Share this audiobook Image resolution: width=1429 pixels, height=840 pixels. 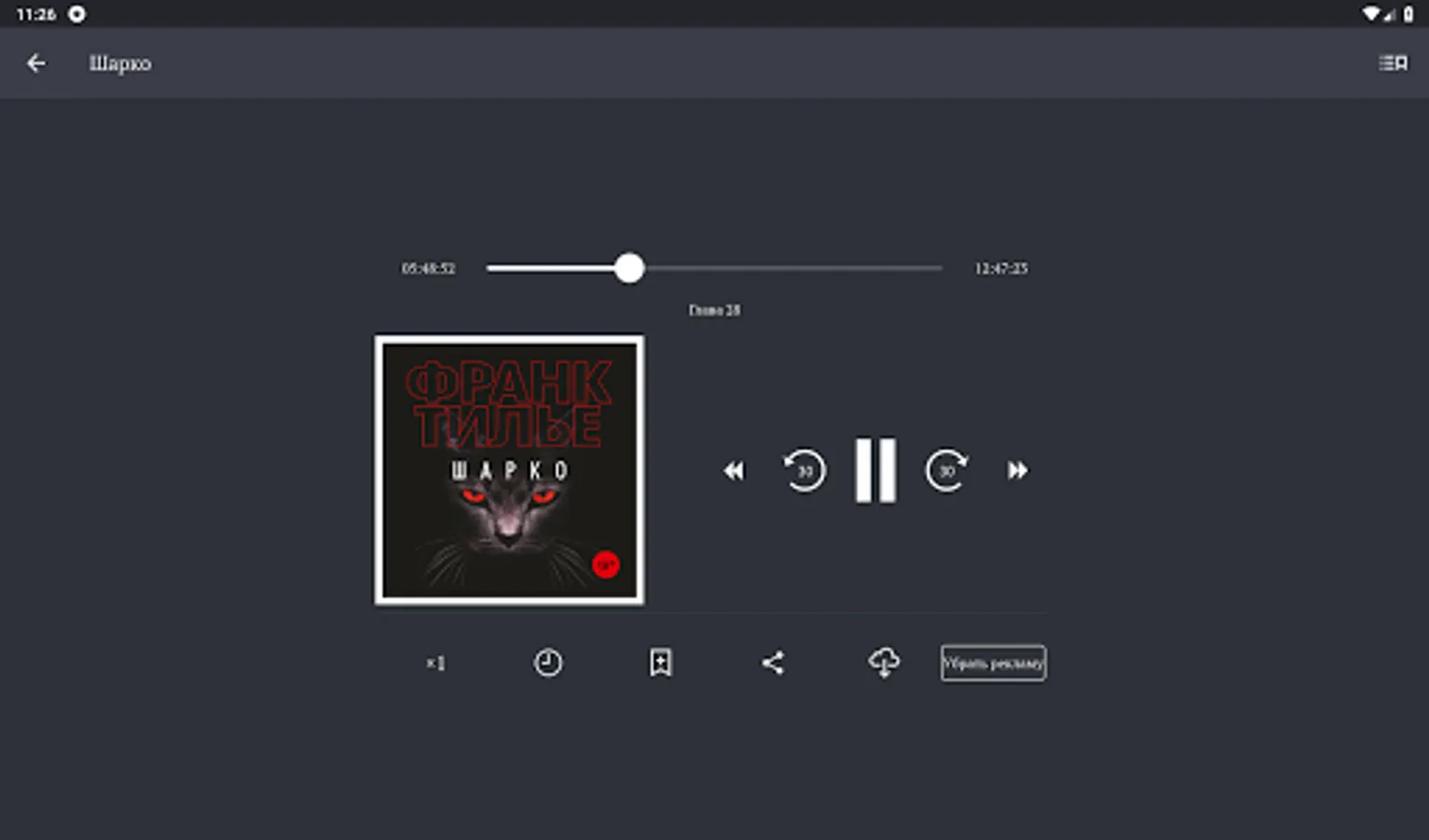click(773, 664)
